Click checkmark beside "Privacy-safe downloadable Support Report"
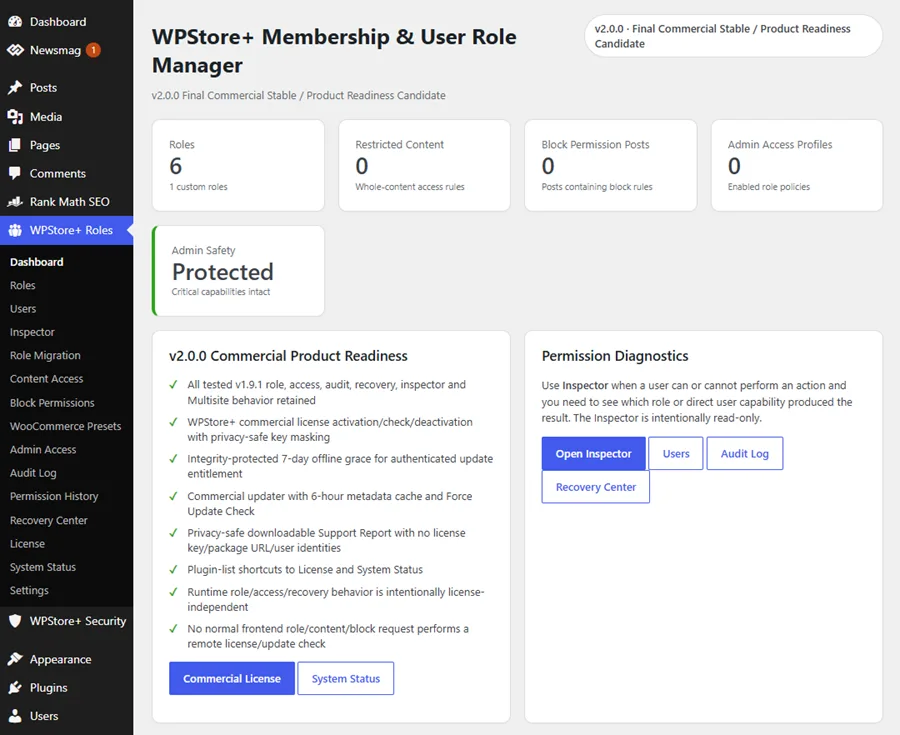 [x=173, y=533]
